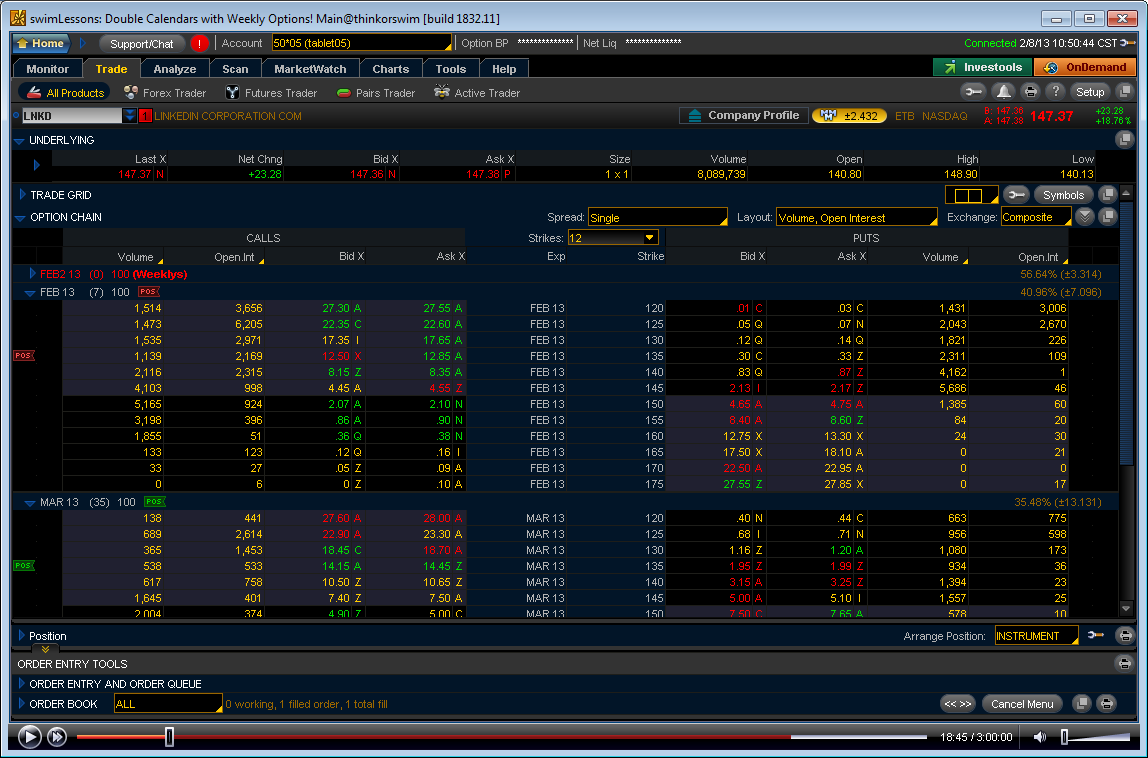
Task: Click the red exclamation alert icon
Action: [x=199, y=43]
